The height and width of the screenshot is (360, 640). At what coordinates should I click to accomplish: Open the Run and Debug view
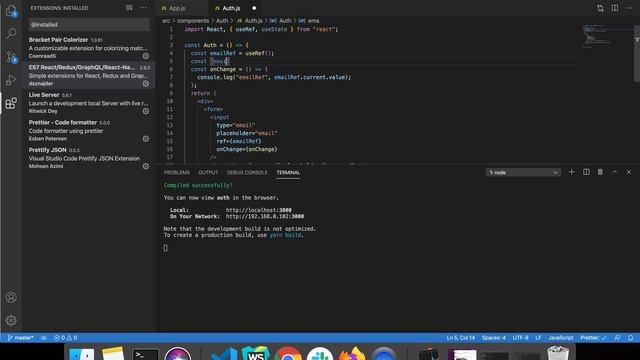[x=11, y=80]
